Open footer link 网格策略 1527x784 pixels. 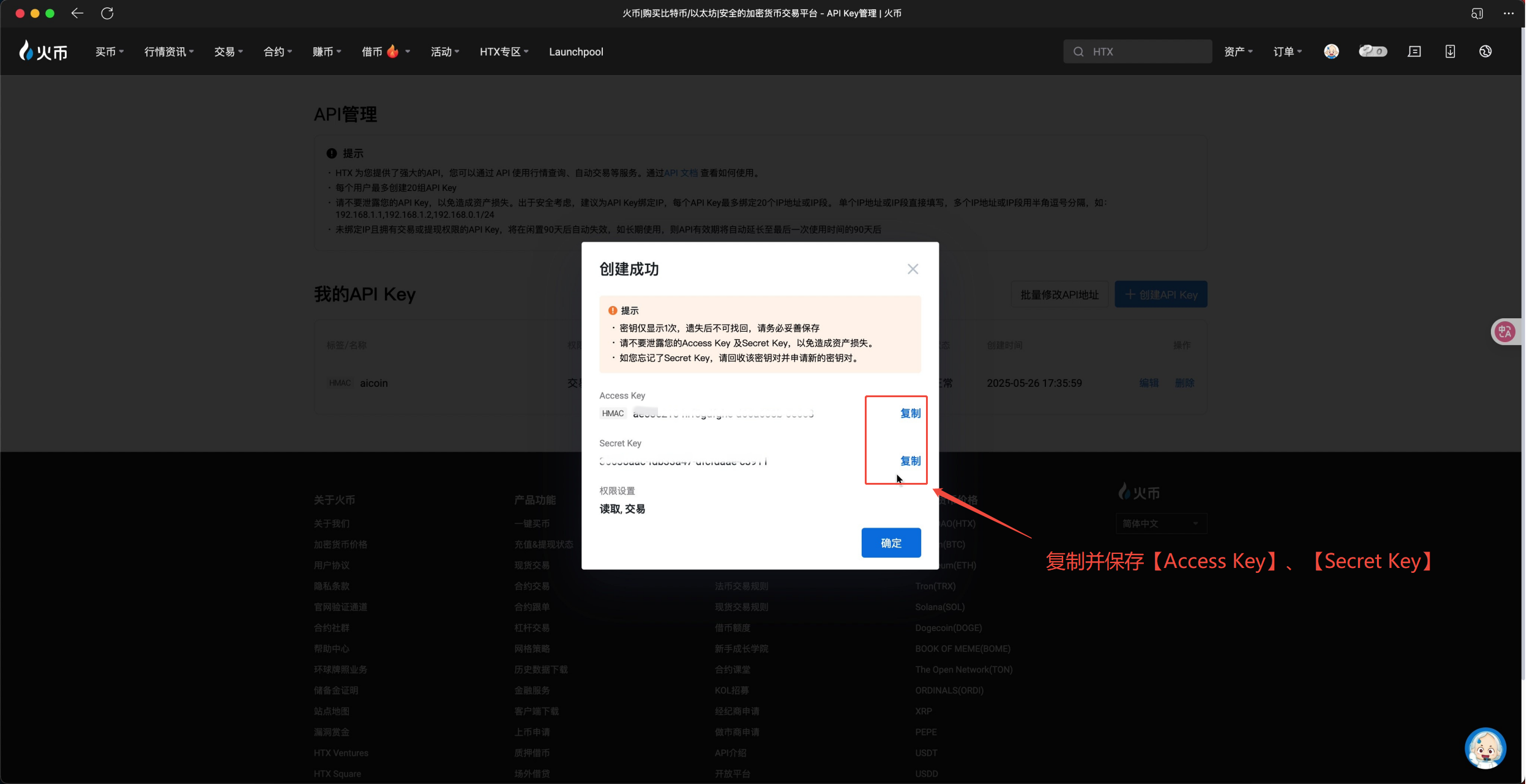[x=532, y=649]
